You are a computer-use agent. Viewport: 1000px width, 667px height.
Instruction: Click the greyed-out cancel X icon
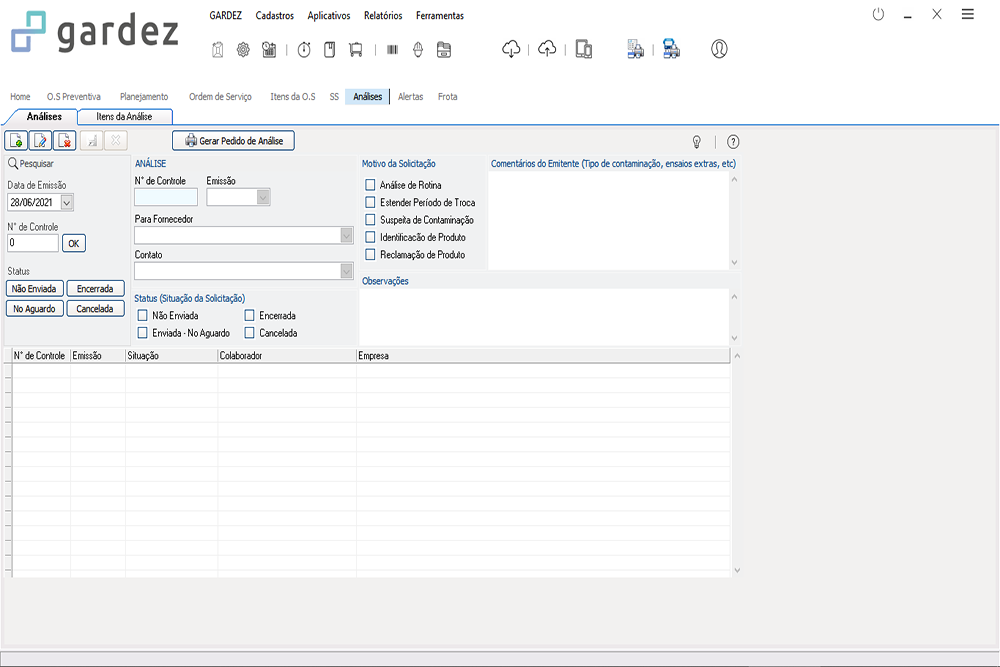[115, 140]
